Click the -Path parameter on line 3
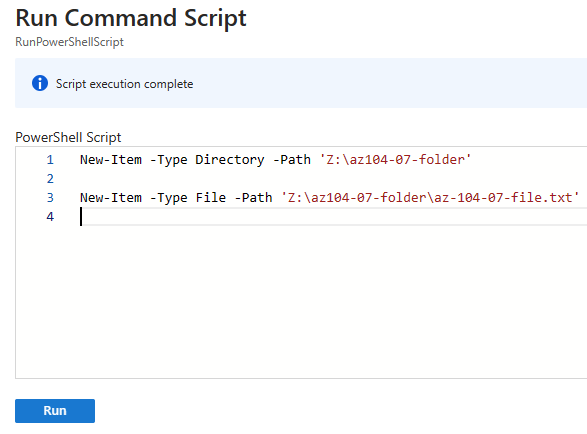 coord(253,197)
